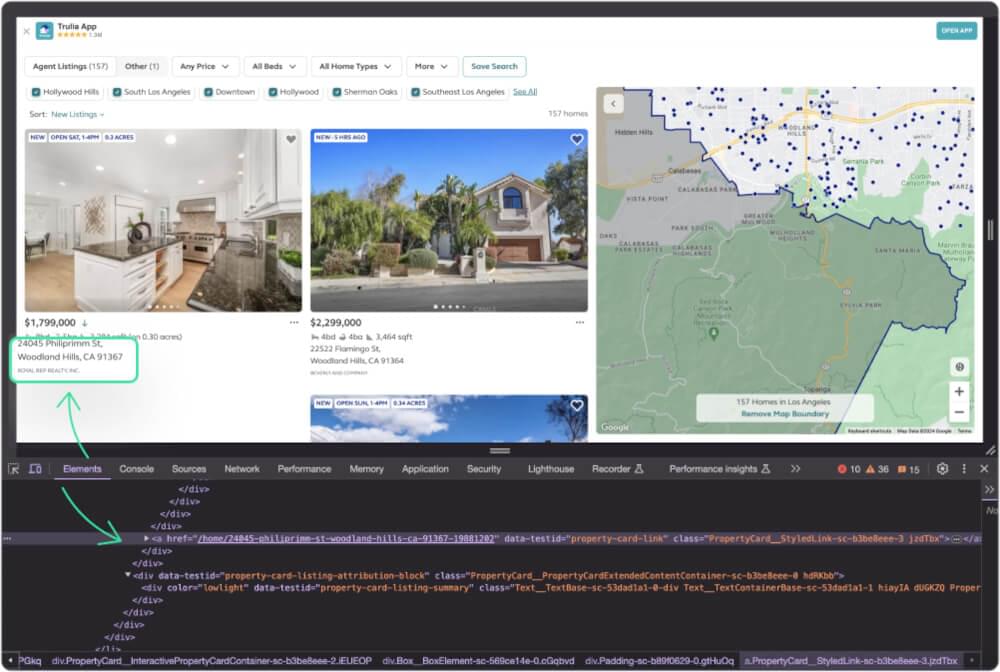Open the Any Price dropdown

pyautogui.click(x=204, y=66)
